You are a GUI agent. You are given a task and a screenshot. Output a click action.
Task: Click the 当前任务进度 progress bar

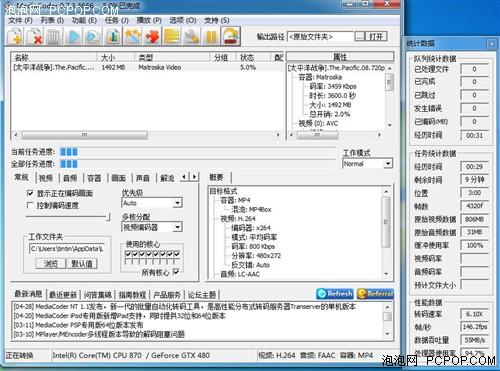(197, 152)
